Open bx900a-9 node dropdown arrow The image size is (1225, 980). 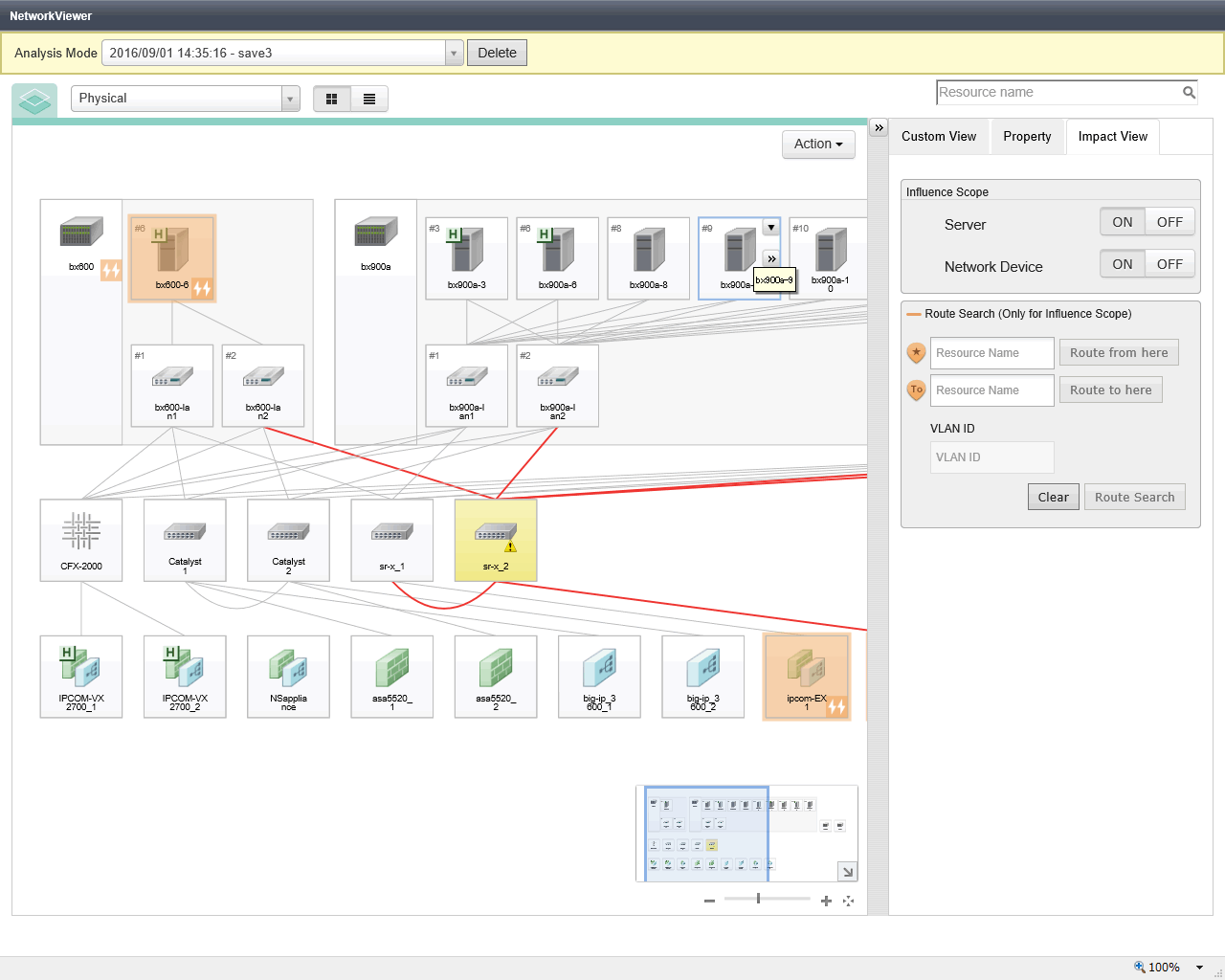click(x=770, y=228)
